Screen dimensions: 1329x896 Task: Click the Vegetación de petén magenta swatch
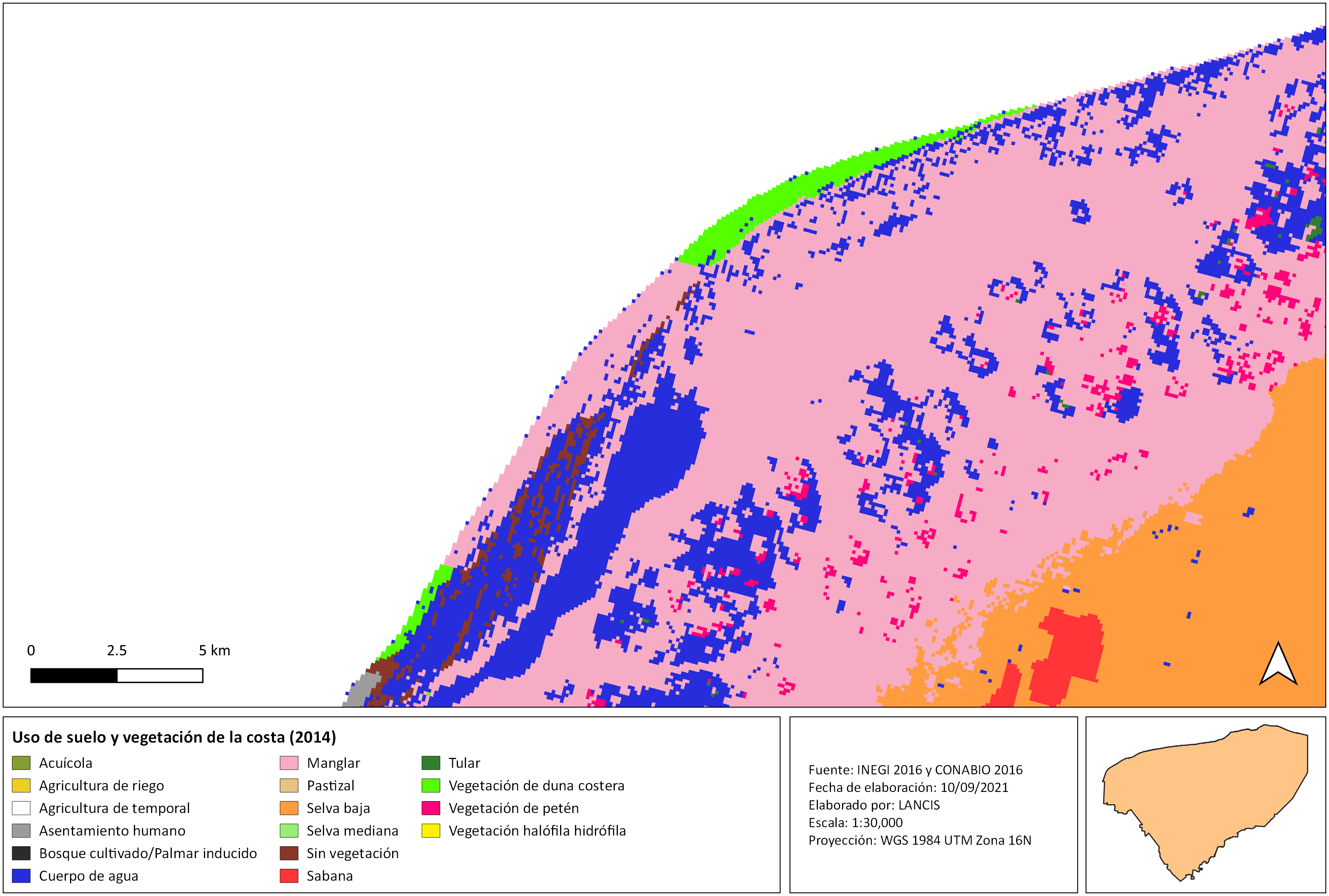click(x=431, y=808)
